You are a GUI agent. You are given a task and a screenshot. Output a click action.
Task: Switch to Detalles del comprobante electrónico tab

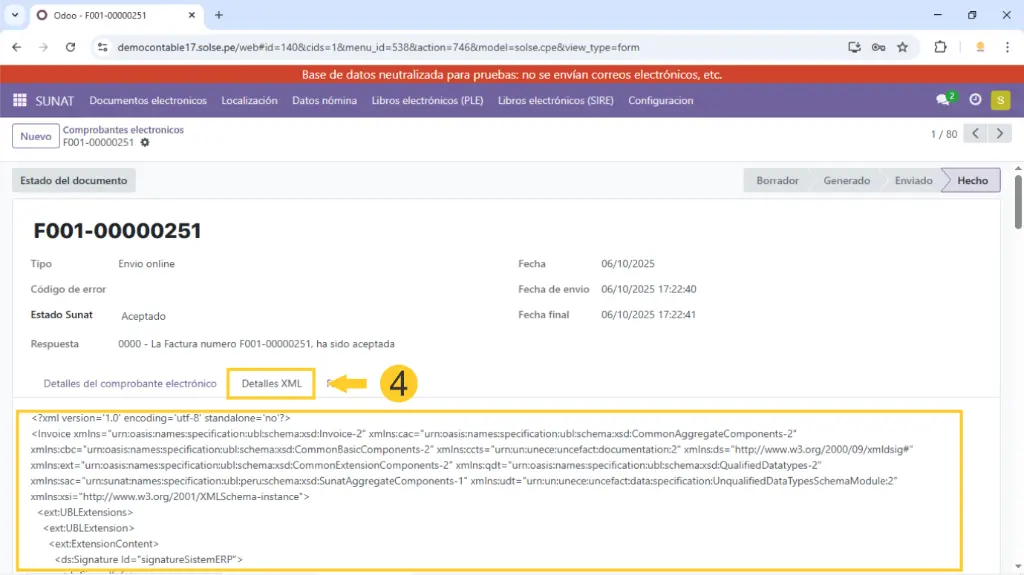130,383
